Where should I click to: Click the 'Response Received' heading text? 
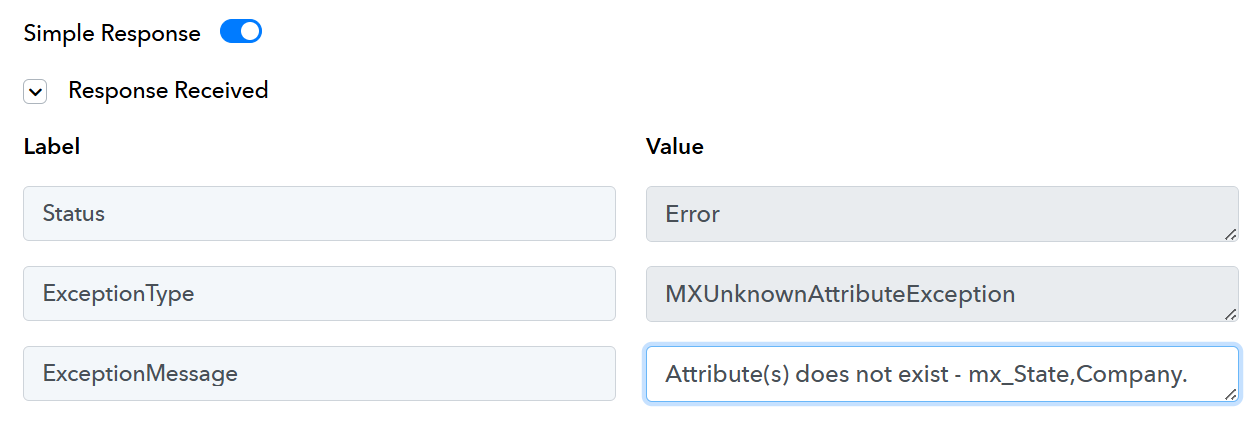(168, 90)
